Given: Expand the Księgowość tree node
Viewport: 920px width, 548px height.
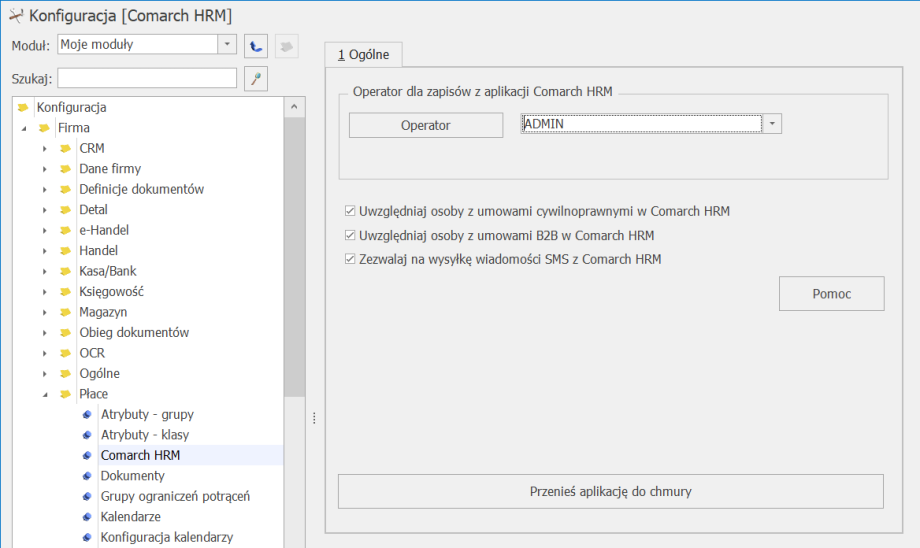Looking at the screenshot, I should pyautogui.click(x=45, y=292).
